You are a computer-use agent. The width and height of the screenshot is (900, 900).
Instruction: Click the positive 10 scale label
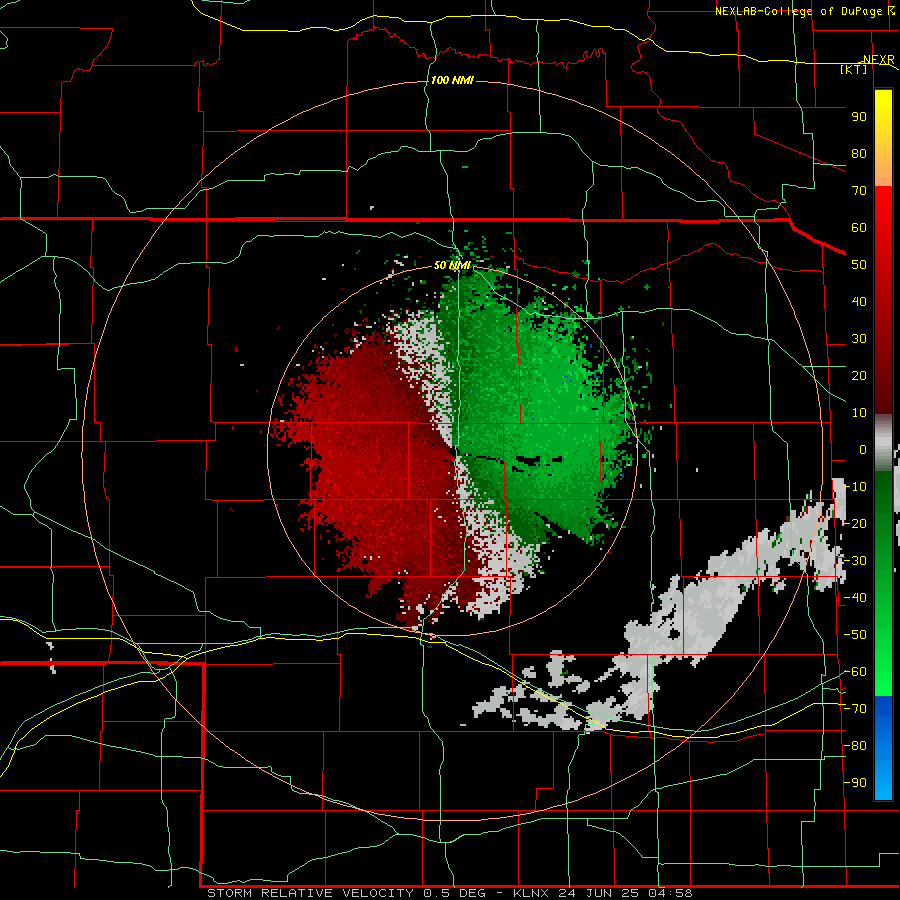[859, 413]
